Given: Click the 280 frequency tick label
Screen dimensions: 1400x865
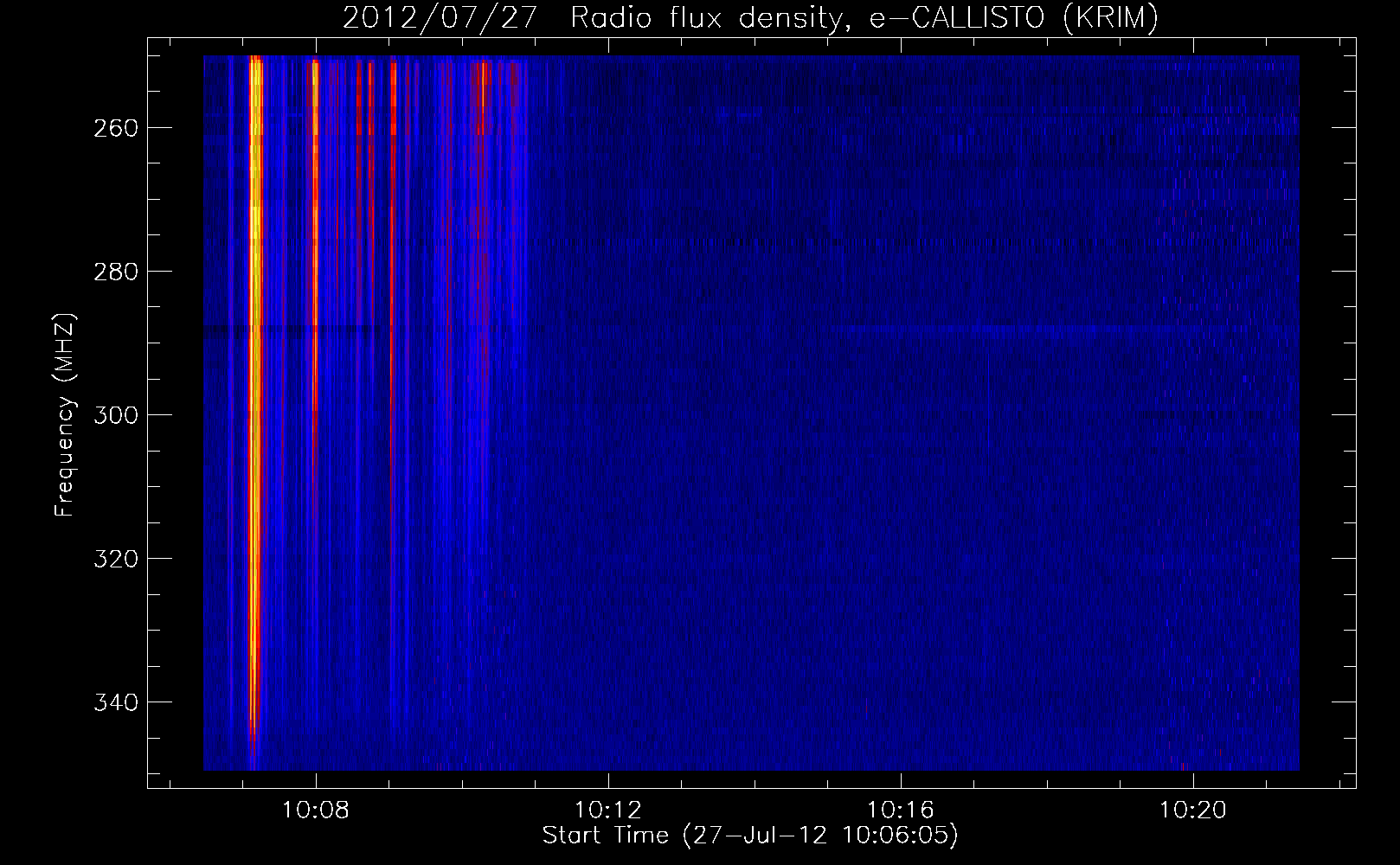Looking at the screenshot, I should pyautogui.click(x=116, y=272).
